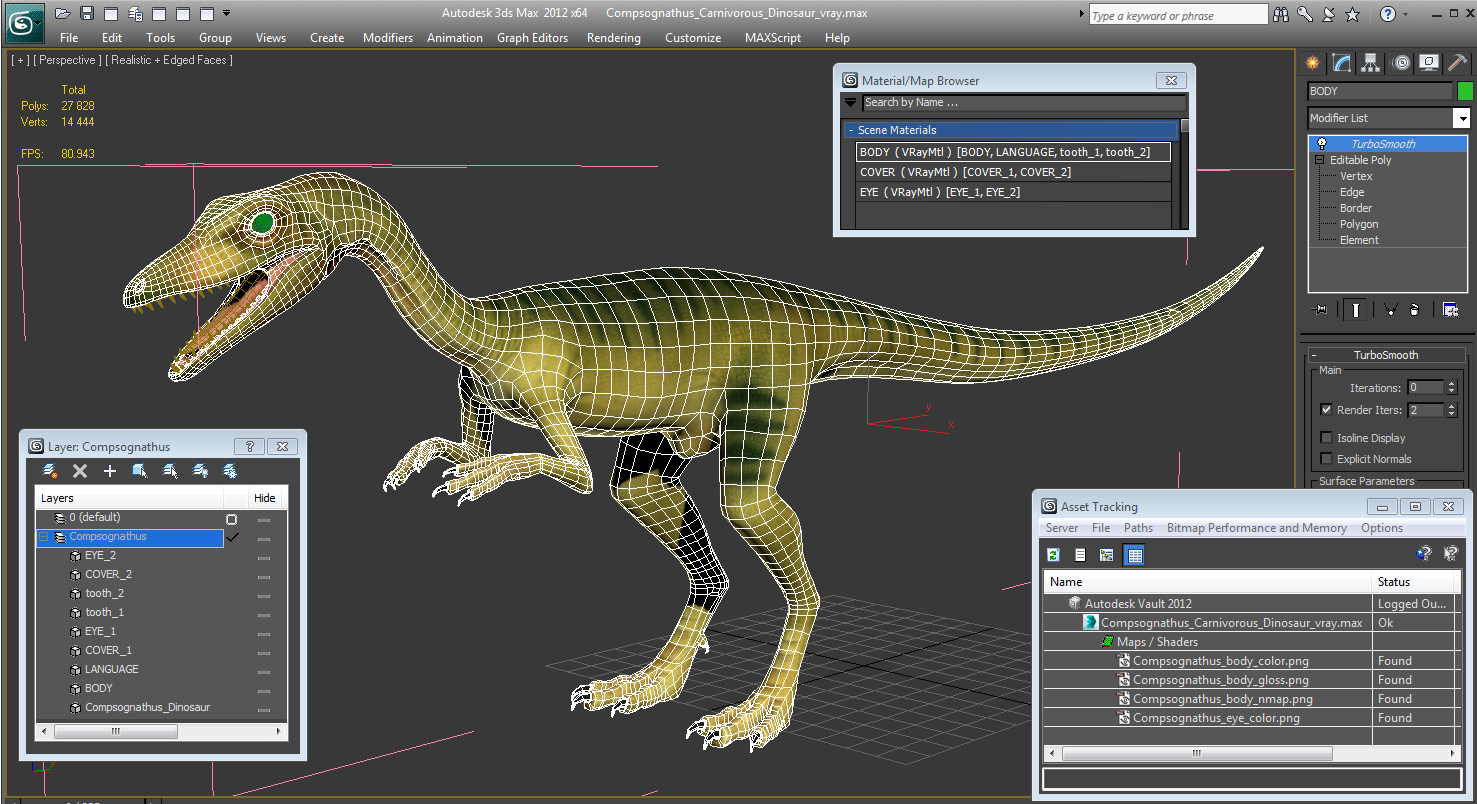Click Freeze/Unfreeze All Layers icon

230,471
